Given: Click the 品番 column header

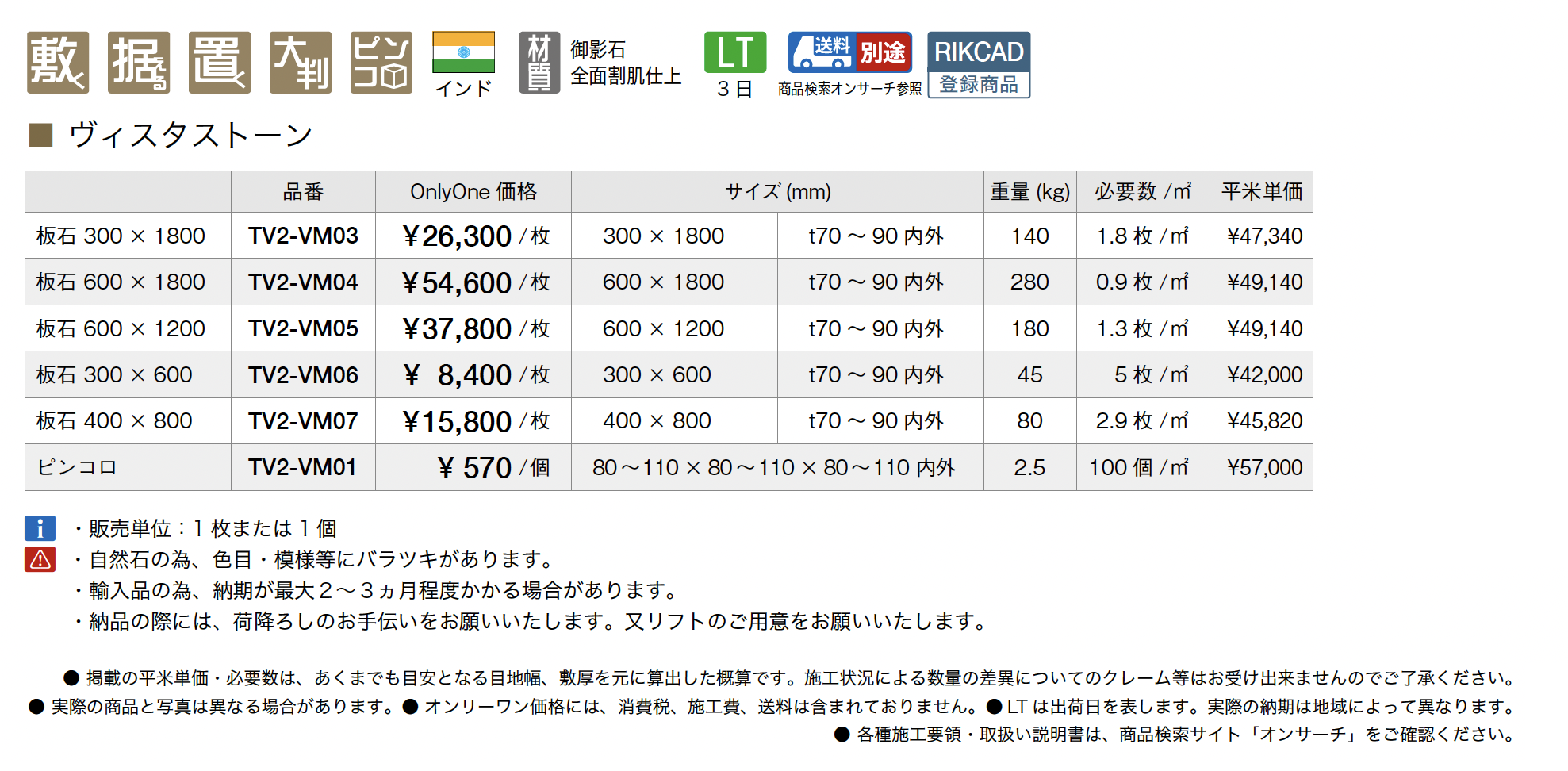Looking at the screenshot, I should [303, 192].
